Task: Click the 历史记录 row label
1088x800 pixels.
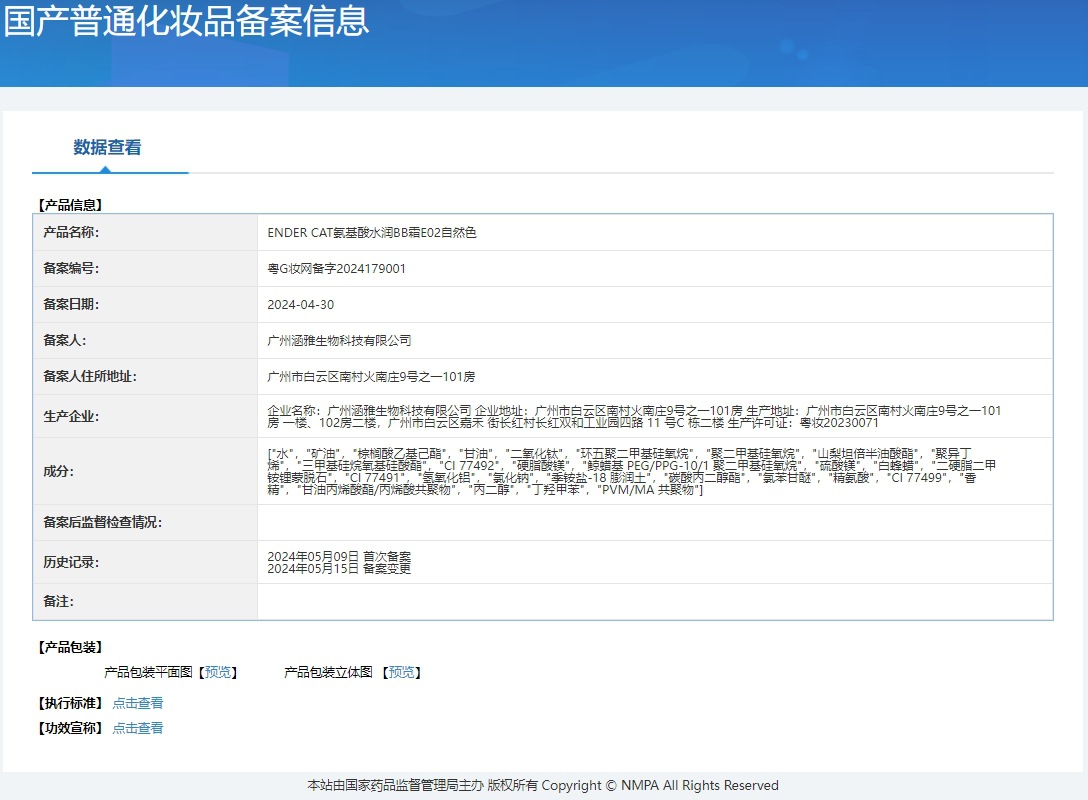Action: 71,562
